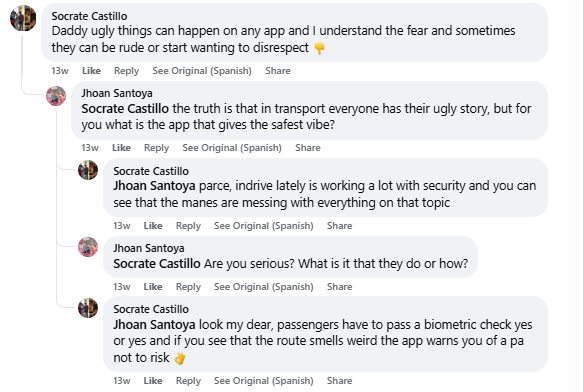This screenshot has height=392, width=584.
Task: Reply to the 'Daddy ugly things' comment
Action: pyautogui.click(x=126, y=71)
